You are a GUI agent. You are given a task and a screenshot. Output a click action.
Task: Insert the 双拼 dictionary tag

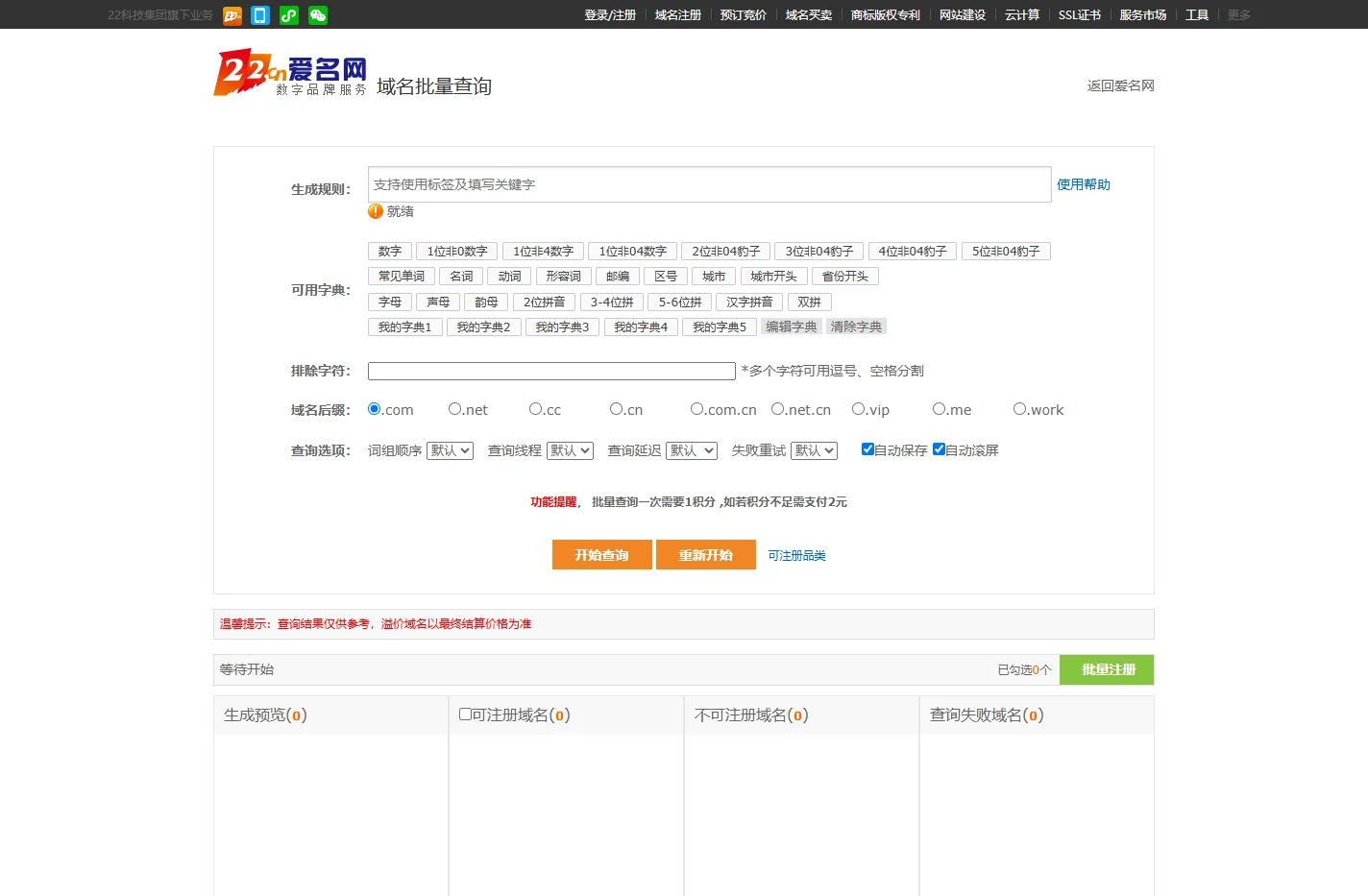[x=810, y=302]
